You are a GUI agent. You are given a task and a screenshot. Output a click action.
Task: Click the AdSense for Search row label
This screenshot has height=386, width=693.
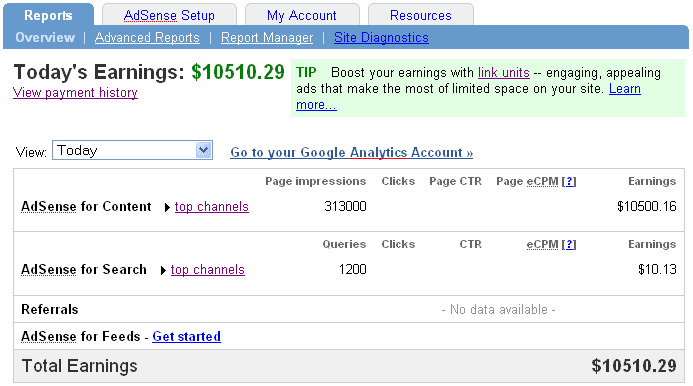pyautogui.click(x=84, y=269)
